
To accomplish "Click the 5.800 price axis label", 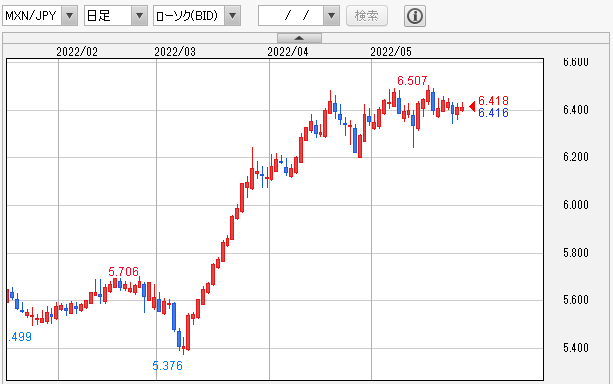I will (x=576, y=253).
